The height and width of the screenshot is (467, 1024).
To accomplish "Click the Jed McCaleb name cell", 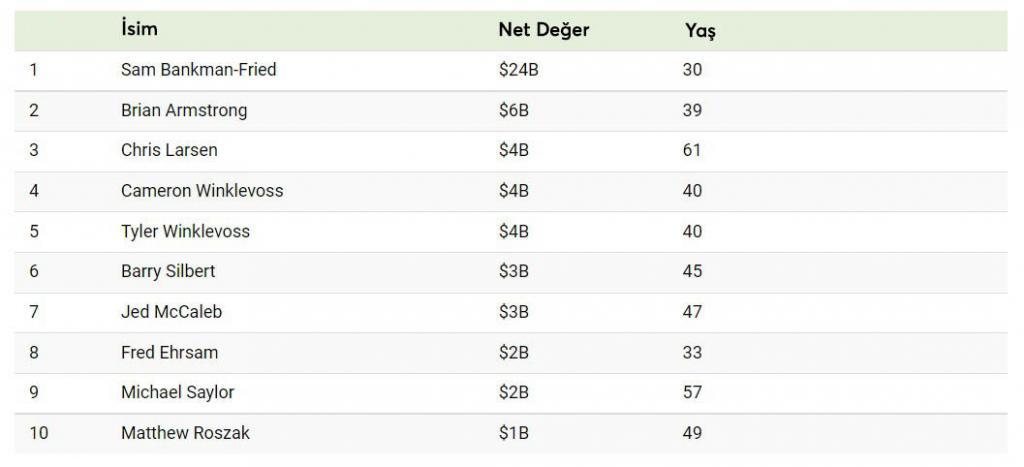I will pyautogui.click(x=171, y=312).
